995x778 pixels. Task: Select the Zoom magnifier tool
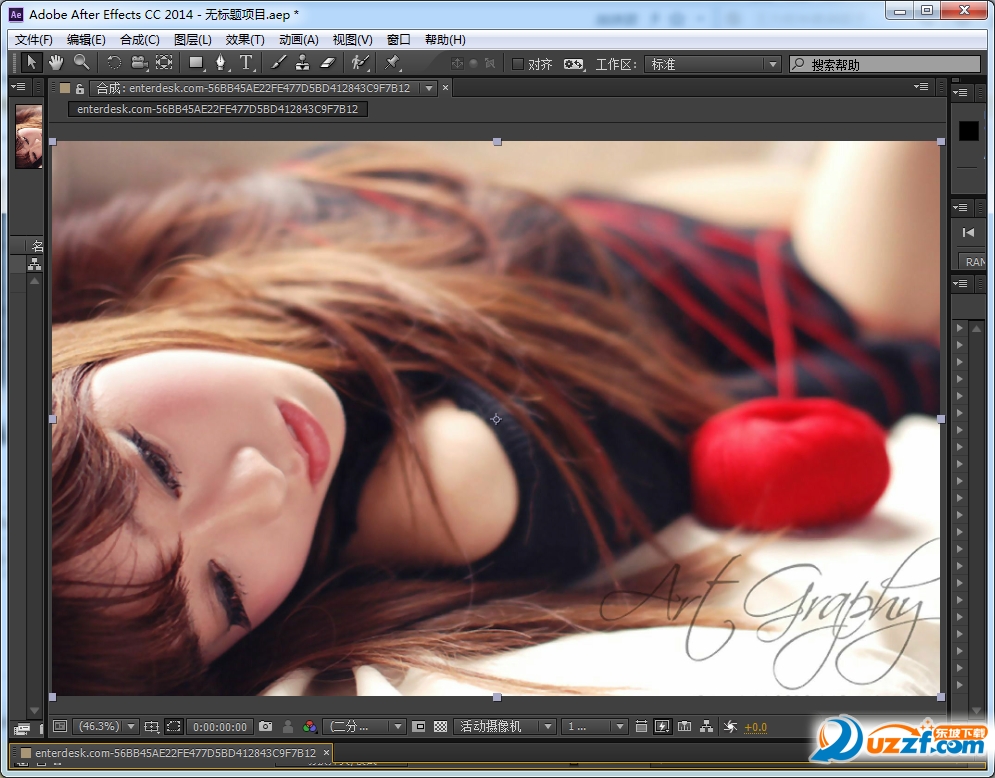click(81, 63)
